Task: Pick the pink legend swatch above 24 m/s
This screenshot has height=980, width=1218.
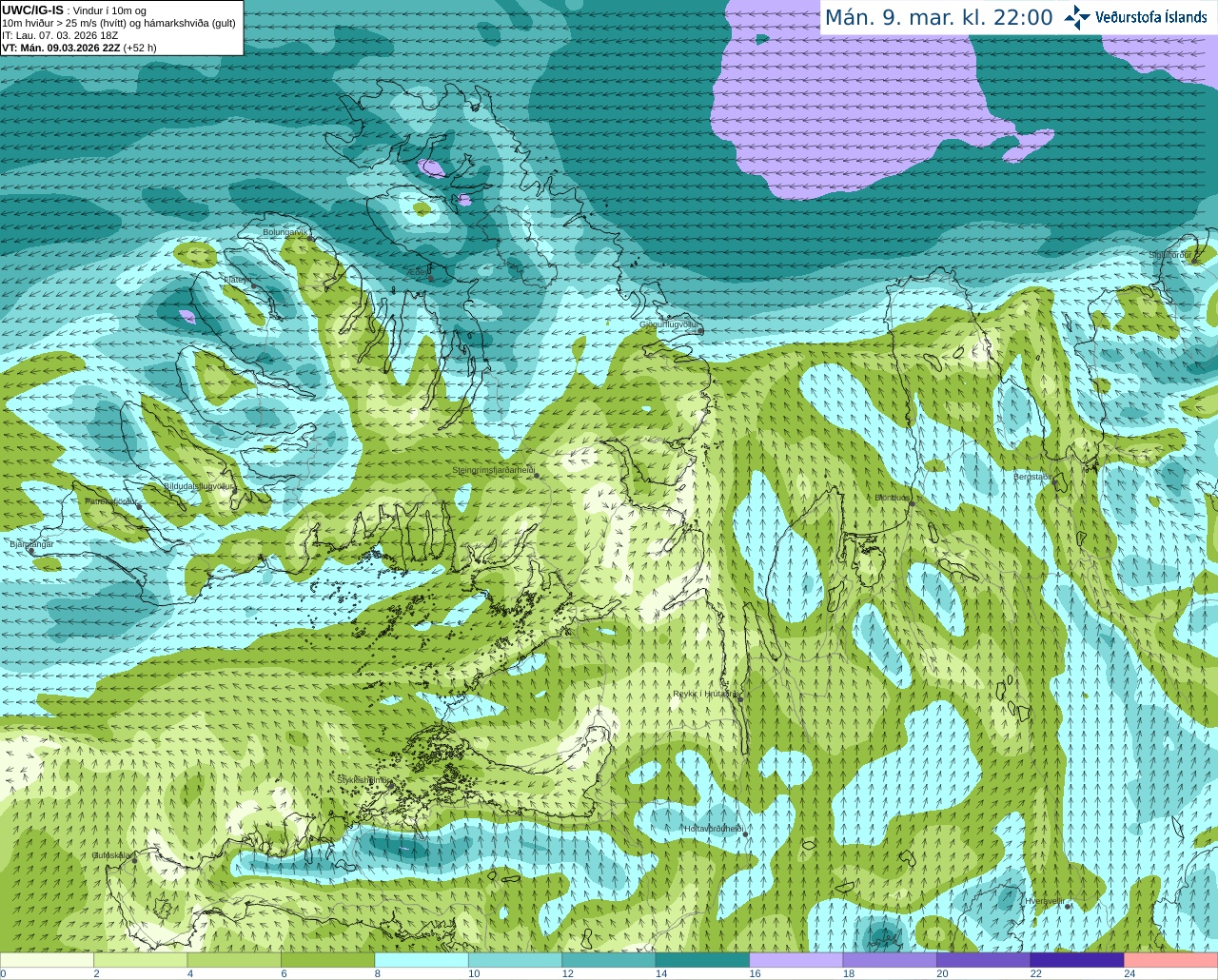Action: pyautogui.click(x=1171, y=960)
